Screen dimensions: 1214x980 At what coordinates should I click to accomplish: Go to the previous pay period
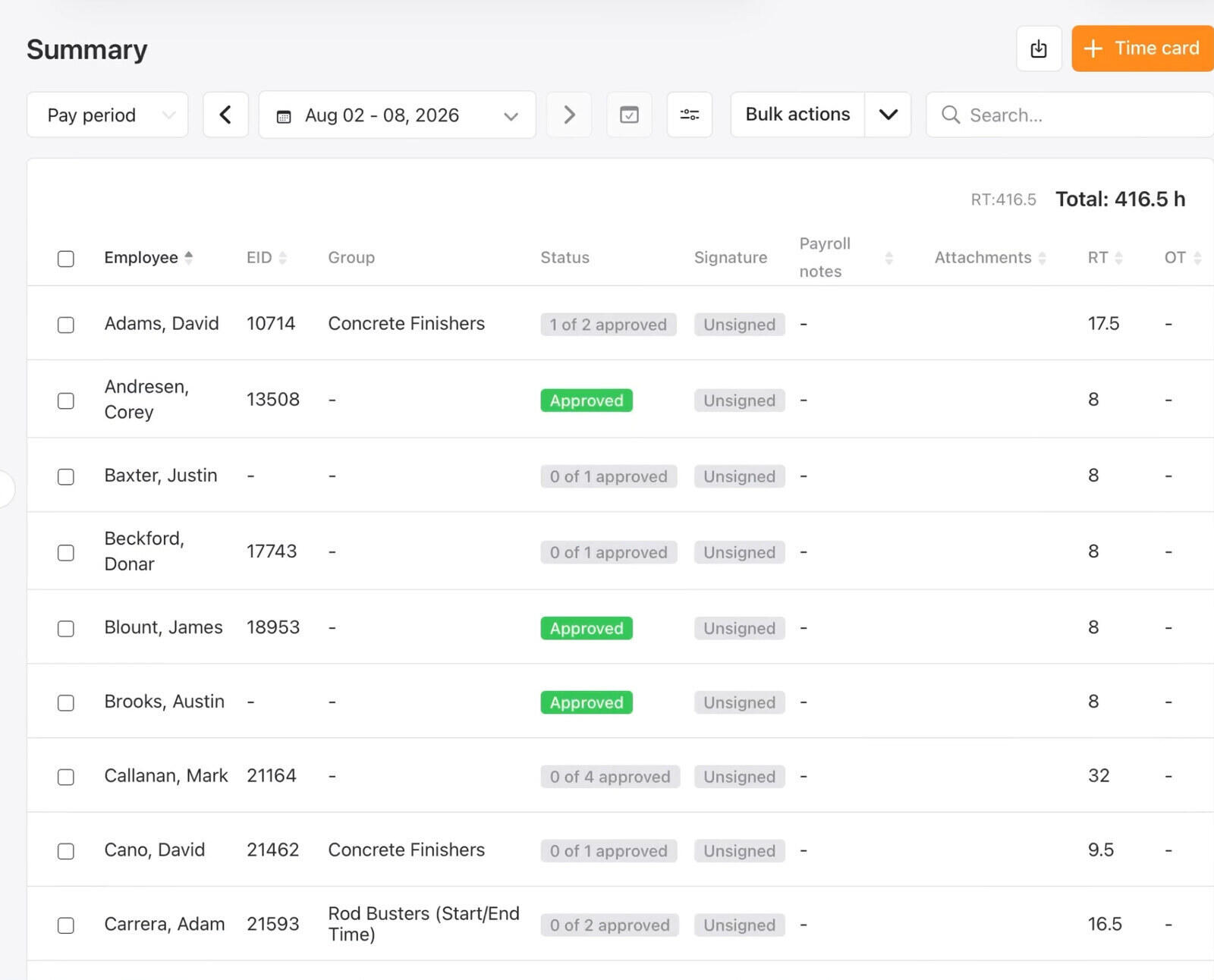tap(225, 115)
